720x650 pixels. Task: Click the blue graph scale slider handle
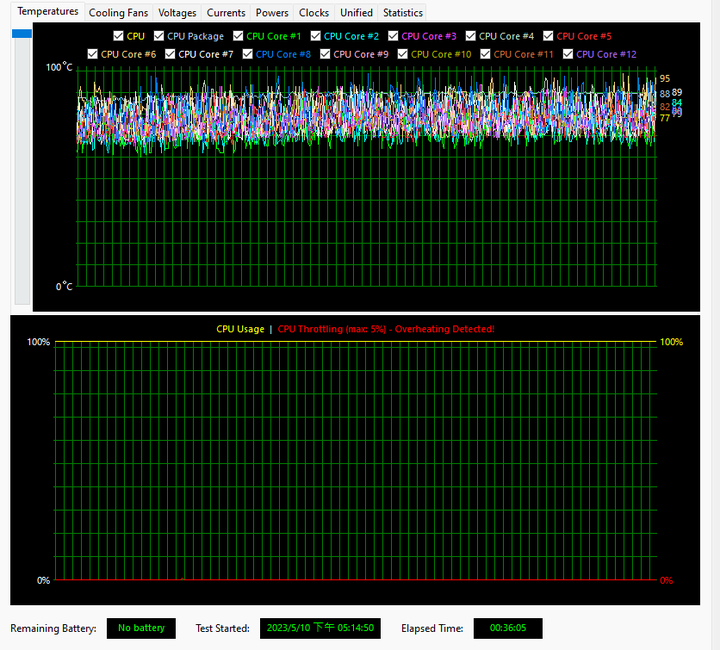[x=22, y=34]
